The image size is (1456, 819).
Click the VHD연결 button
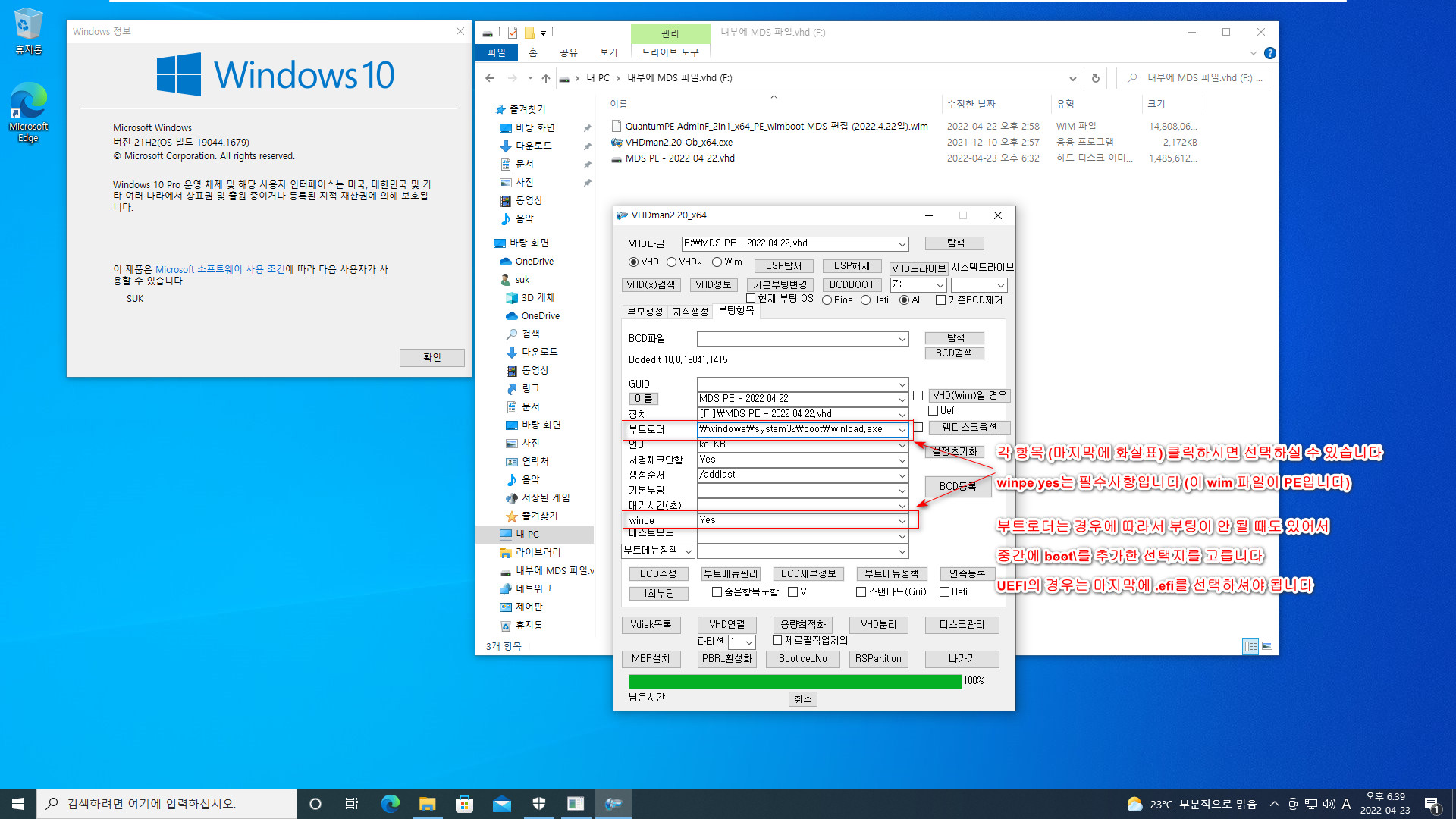point(727,625)
